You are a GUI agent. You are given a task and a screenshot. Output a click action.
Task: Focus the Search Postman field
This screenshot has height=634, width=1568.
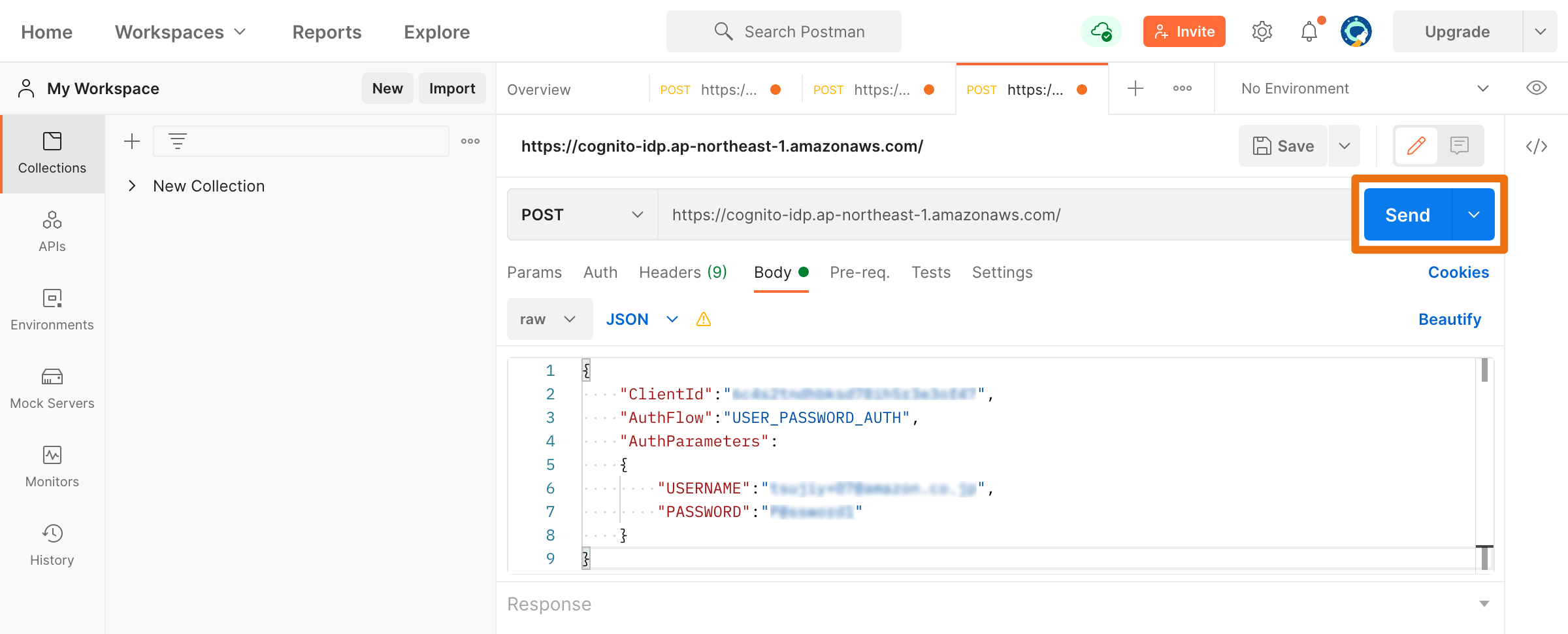tap(784, 31)
